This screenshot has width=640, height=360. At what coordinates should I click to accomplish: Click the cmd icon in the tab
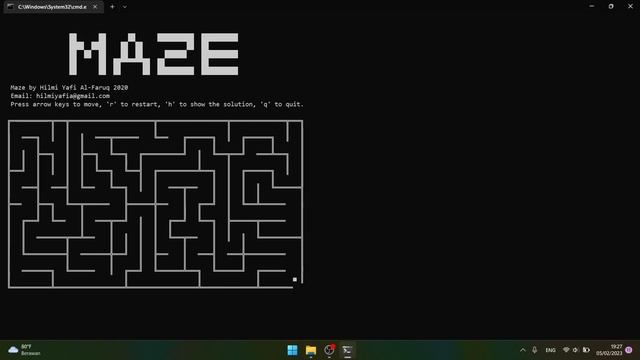(x=10, y=7)
